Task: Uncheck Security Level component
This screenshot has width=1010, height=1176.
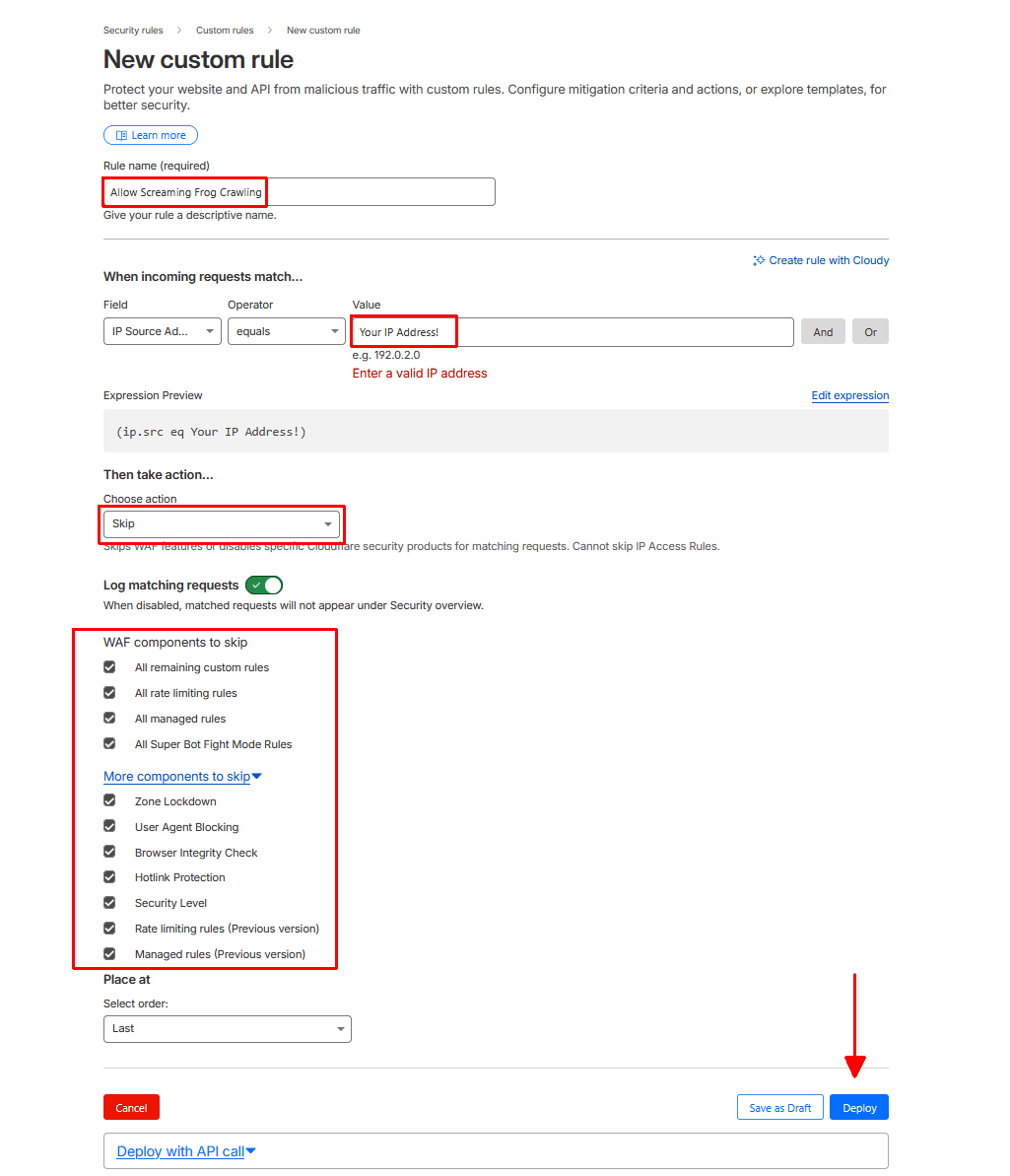Action: click(x=108, y=902)
